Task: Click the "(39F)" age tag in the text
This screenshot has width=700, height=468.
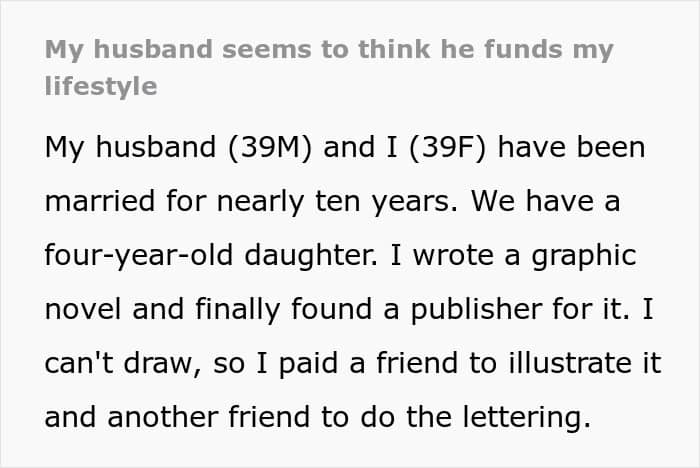Action: coord(446,147)
